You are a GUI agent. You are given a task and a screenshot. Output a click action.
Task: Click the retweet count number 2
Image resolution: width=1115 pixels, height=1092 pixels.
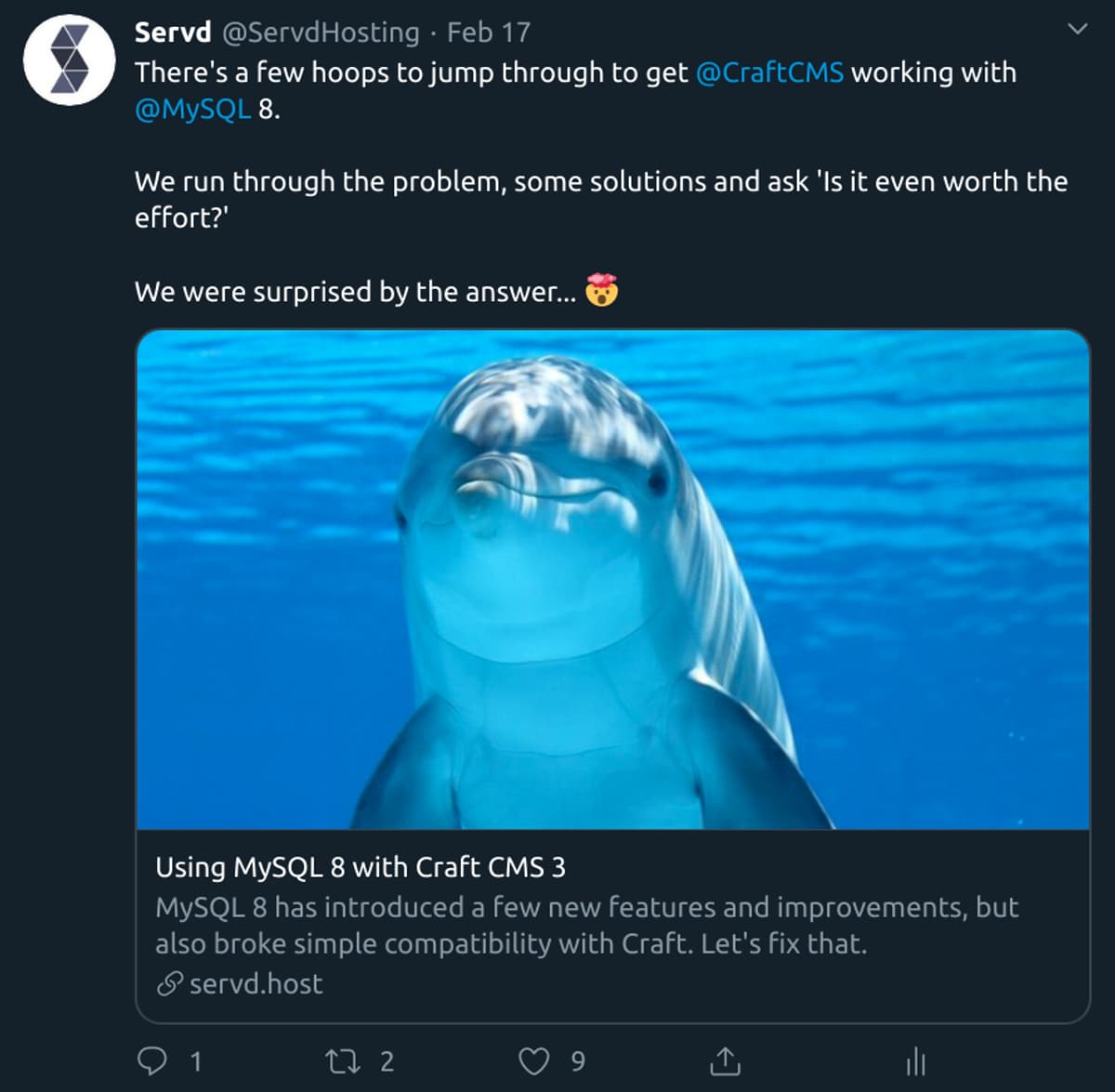click(x=387, y=1060)
